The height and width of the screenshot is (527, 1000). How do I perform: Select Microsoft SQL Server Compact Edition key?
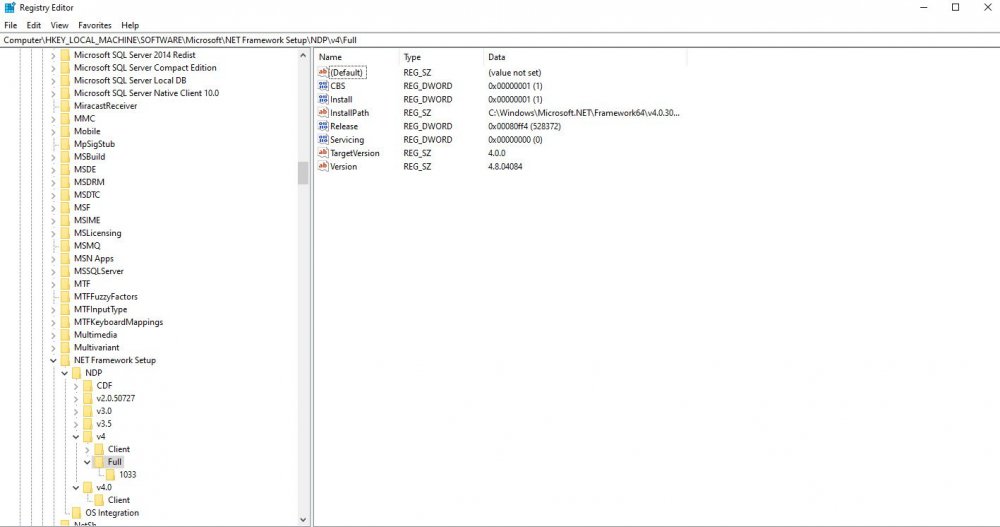[145, 68]
